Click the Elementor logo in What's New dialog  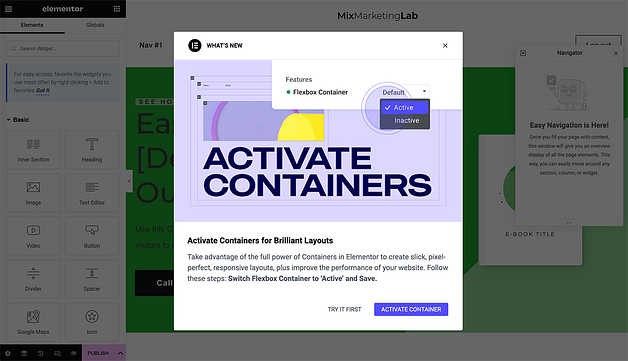[x=195, y=45]
